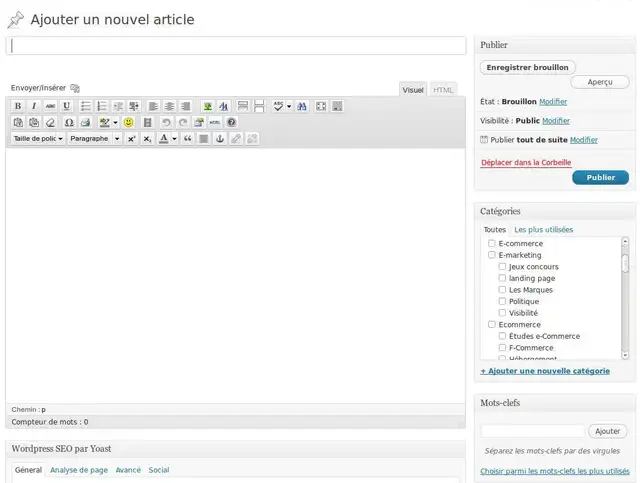Click the Envoyer/Insérer media icon
Screen dimensions: 640x483
pos(75,88)
